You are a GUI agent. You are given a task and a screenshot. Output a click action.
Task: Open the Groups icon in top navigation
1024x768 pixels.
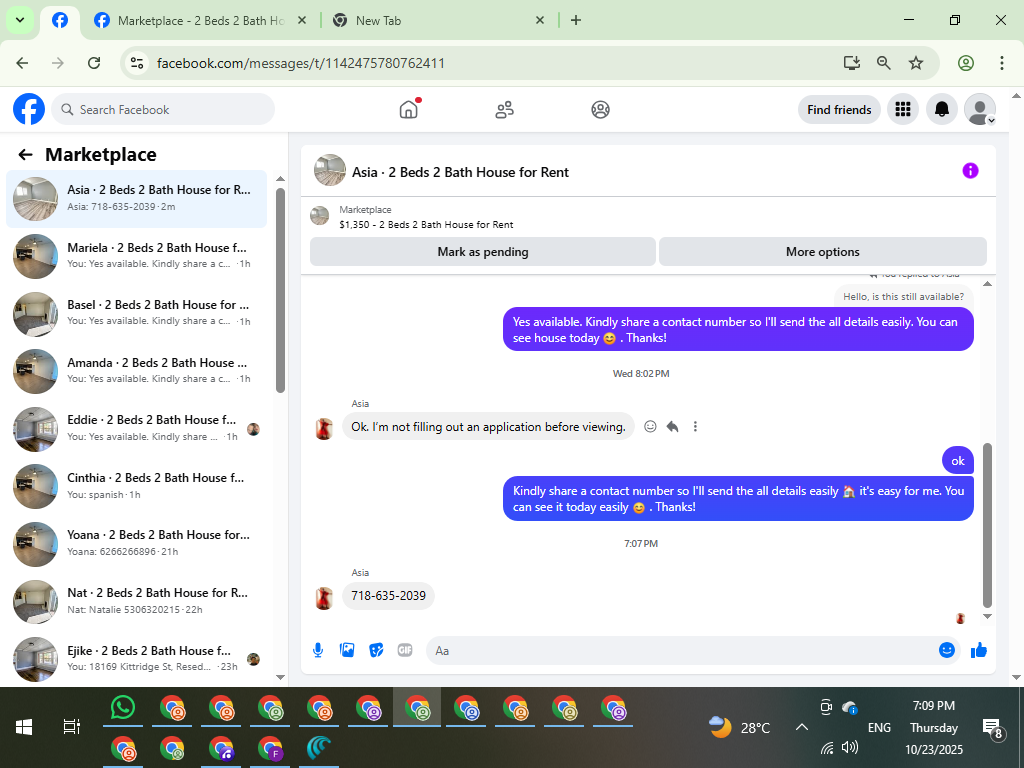600,109
